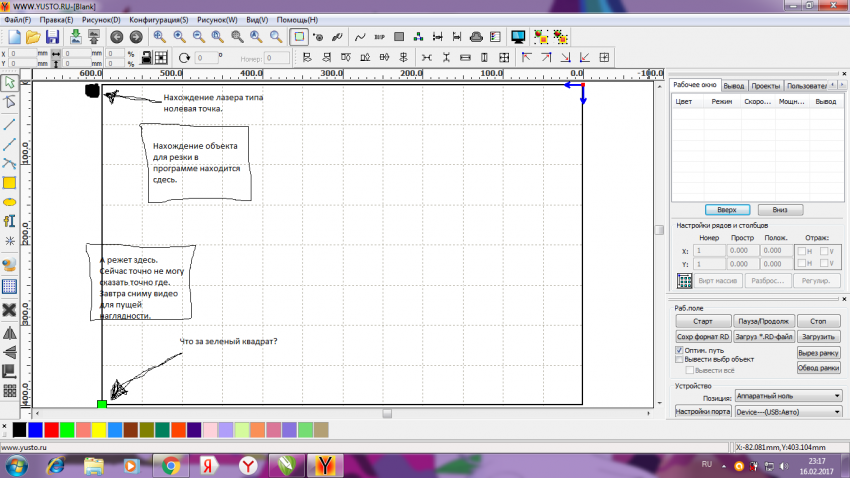Screen dimensions: 850x478
Task: Enable 'Вывести выбр объект' checkbox
Action: pos(680,361)
